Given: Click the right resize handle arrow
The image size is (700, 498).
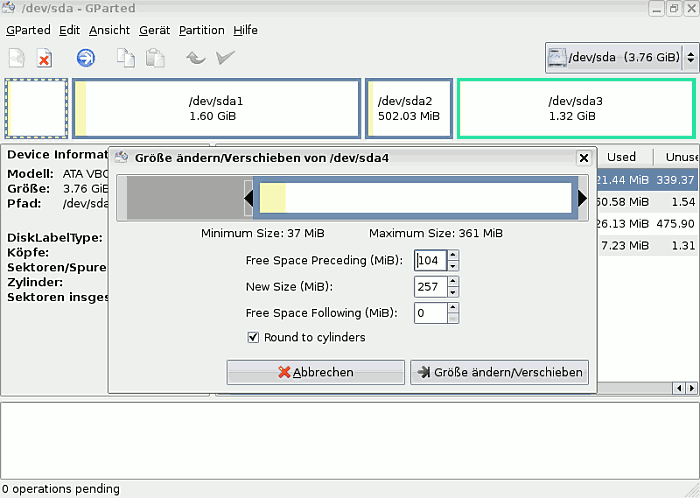Looking at the screenshot, I should click(x=583, y=198).
